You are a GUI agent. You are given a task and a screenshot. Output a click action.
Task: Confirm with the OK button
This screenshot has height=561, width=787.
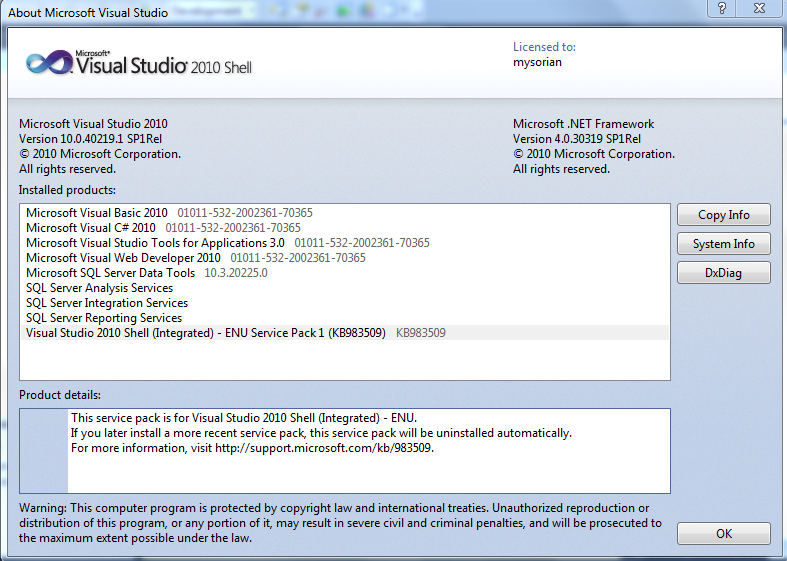click(x=723, y=533)
